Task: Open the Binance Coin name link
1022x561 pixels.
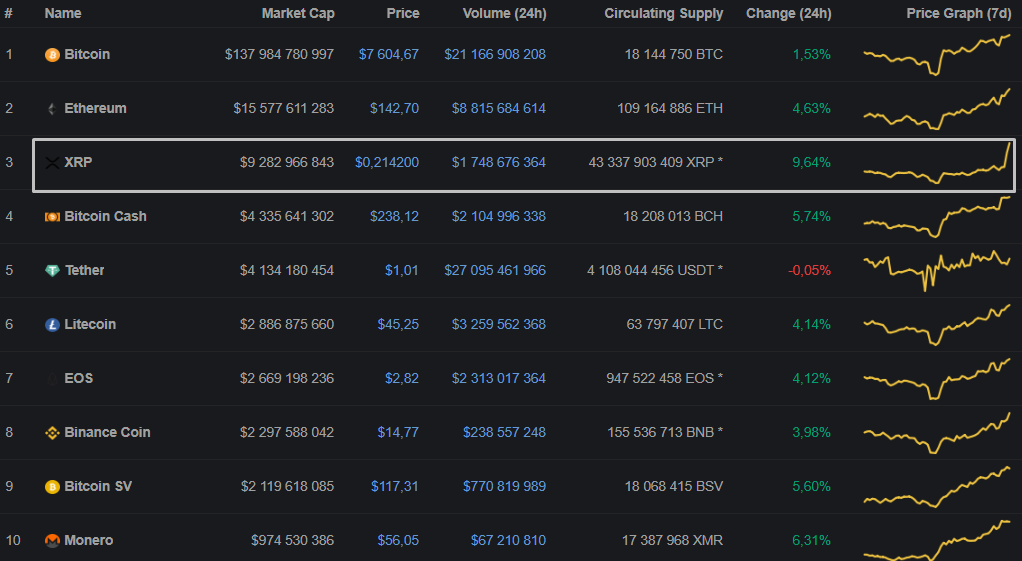Action: pos(107,433)
